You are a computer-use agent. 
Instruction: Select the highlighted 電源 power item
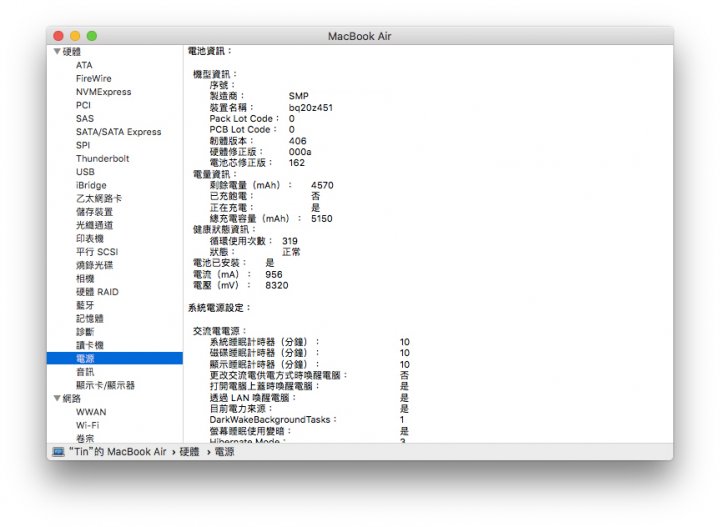click(115, 358)
